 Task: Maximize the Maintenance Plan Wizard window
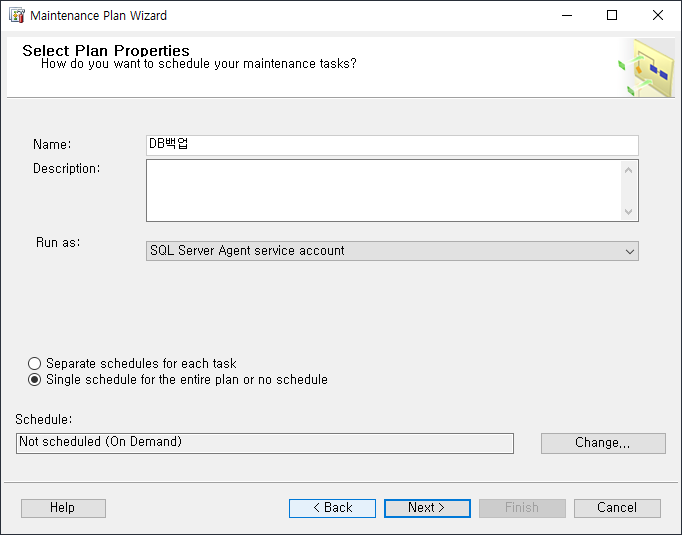[x=612, y=15]
